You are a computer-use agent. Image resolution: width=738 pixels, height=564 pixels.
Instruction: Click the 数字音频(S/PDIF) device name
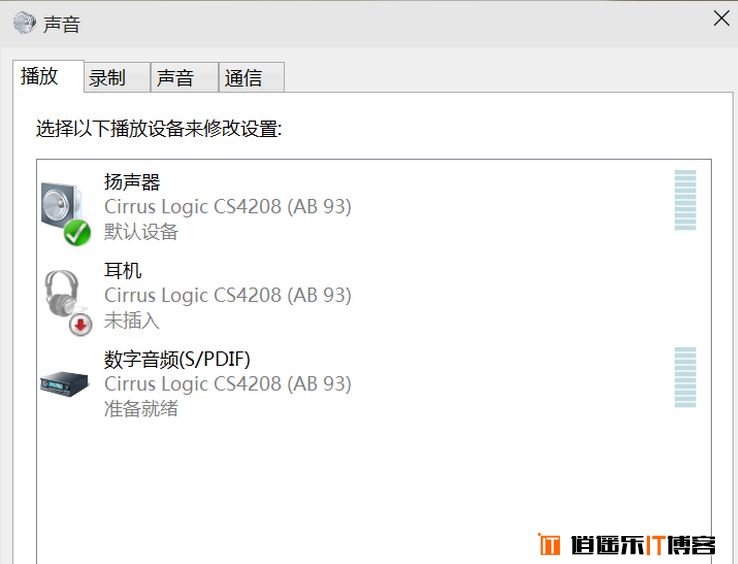point(177,359)
